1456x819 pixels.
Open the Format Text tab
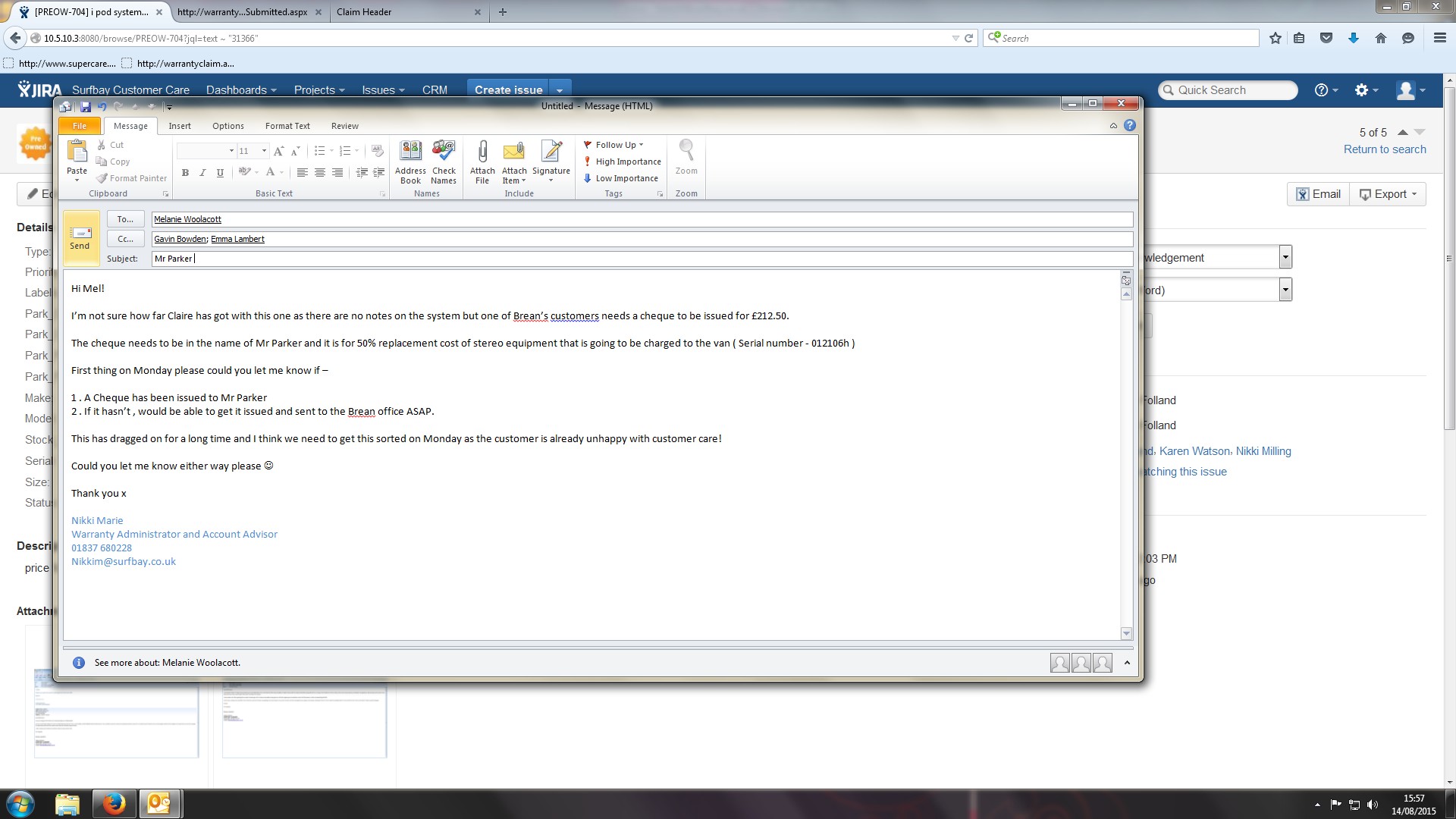coord(287,126)
